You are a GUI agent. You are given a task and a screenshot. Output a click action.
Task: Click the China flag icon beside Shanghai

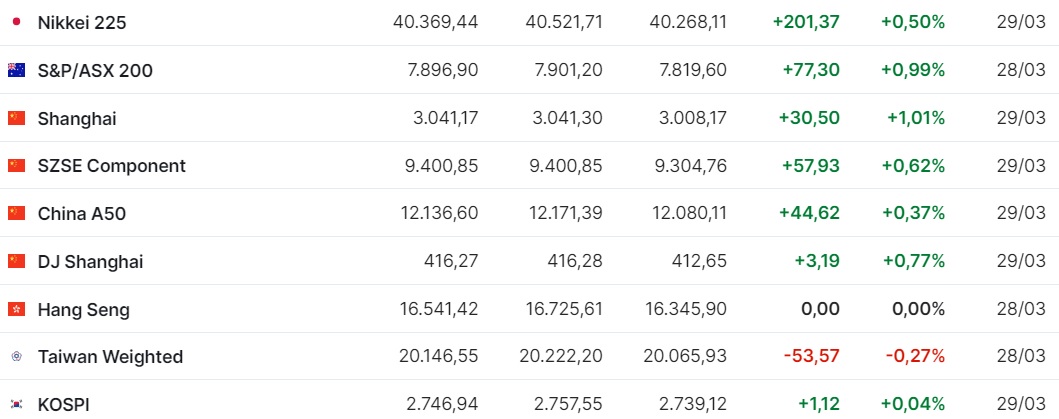coord(16,118)
